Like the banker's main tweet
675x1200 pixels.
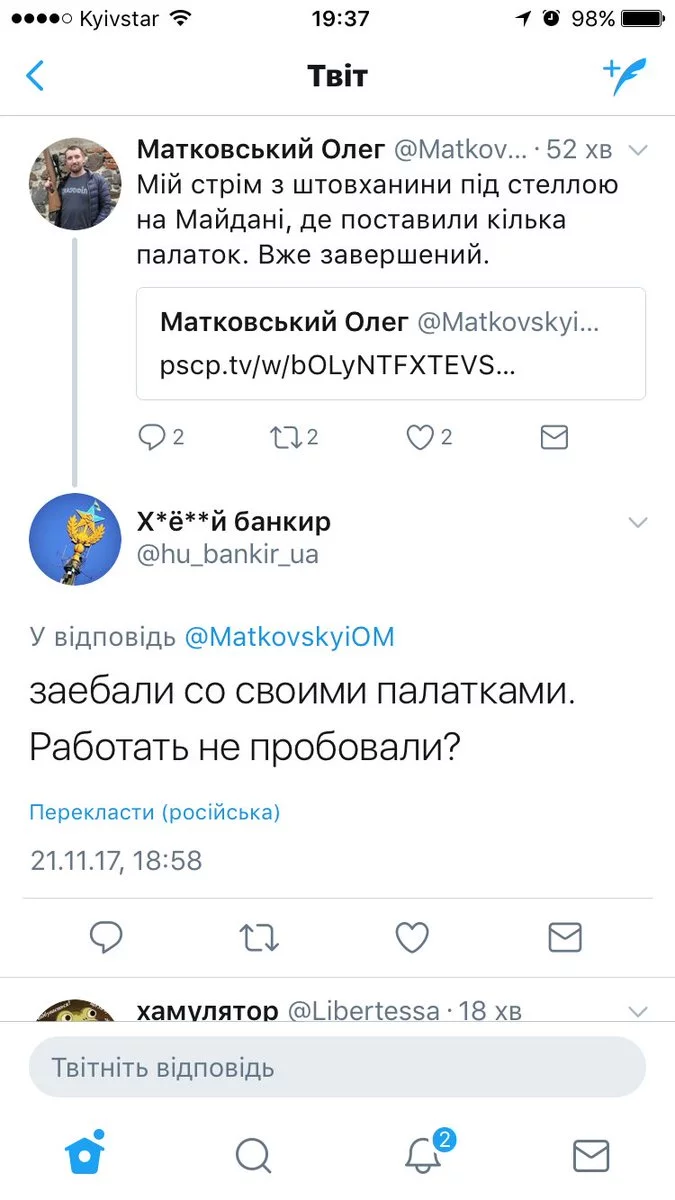(412, 937)
